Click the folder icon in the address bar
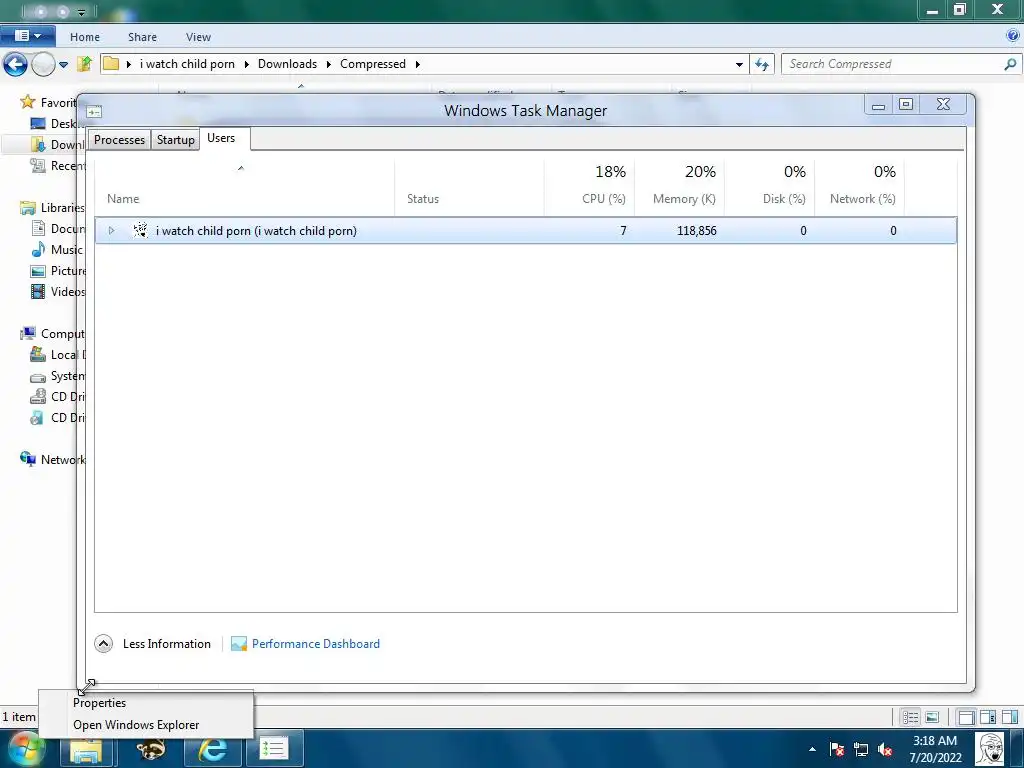This screenshot has width=1024, height=768. click(x=111, y=63)
